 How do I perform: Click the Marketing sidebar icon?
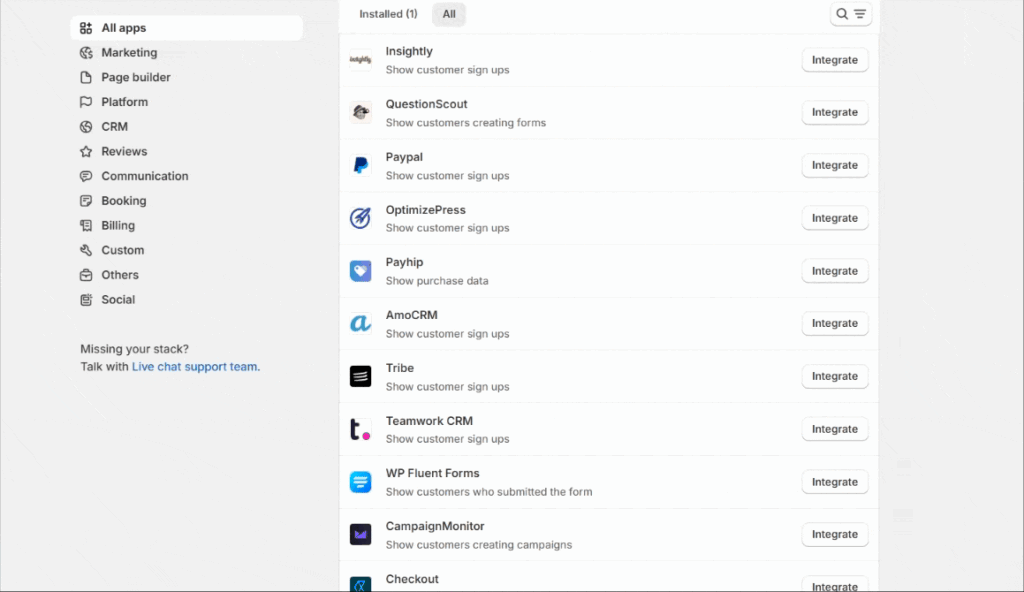coord(86,53)
